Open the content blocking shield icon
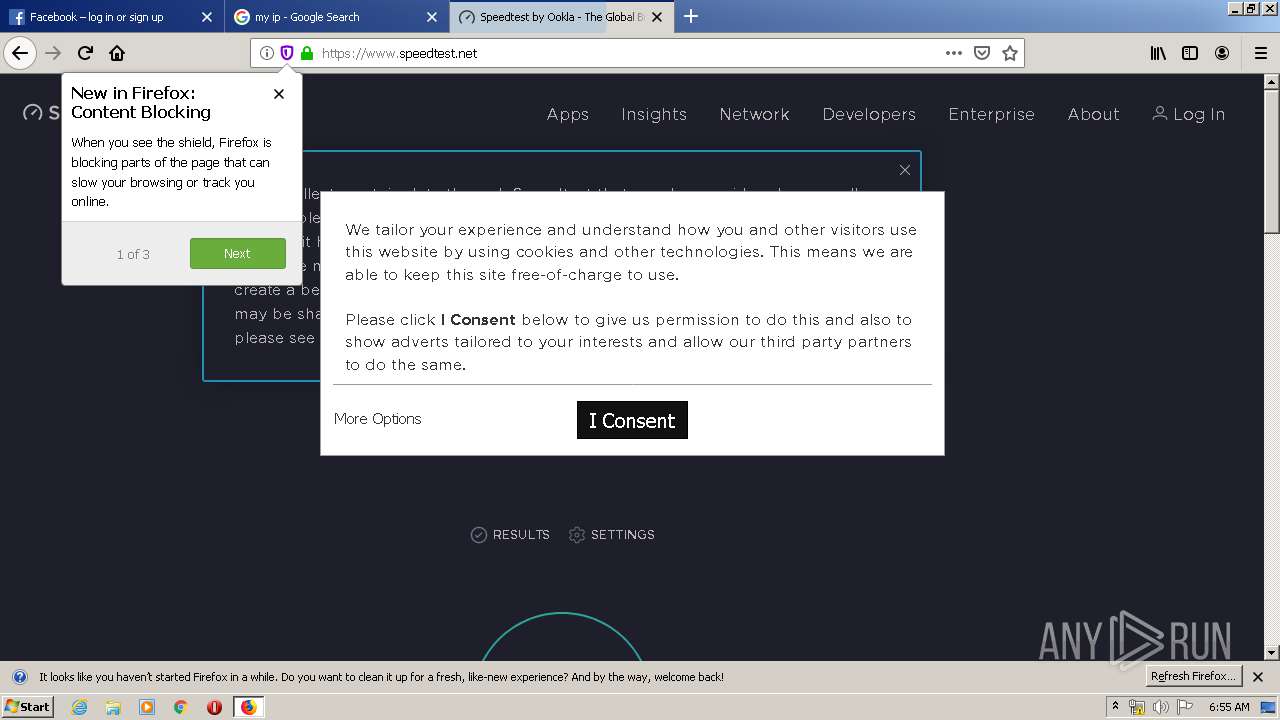Image resolution: width=1280 pixels, height=720 pixels. pos(287,53)
